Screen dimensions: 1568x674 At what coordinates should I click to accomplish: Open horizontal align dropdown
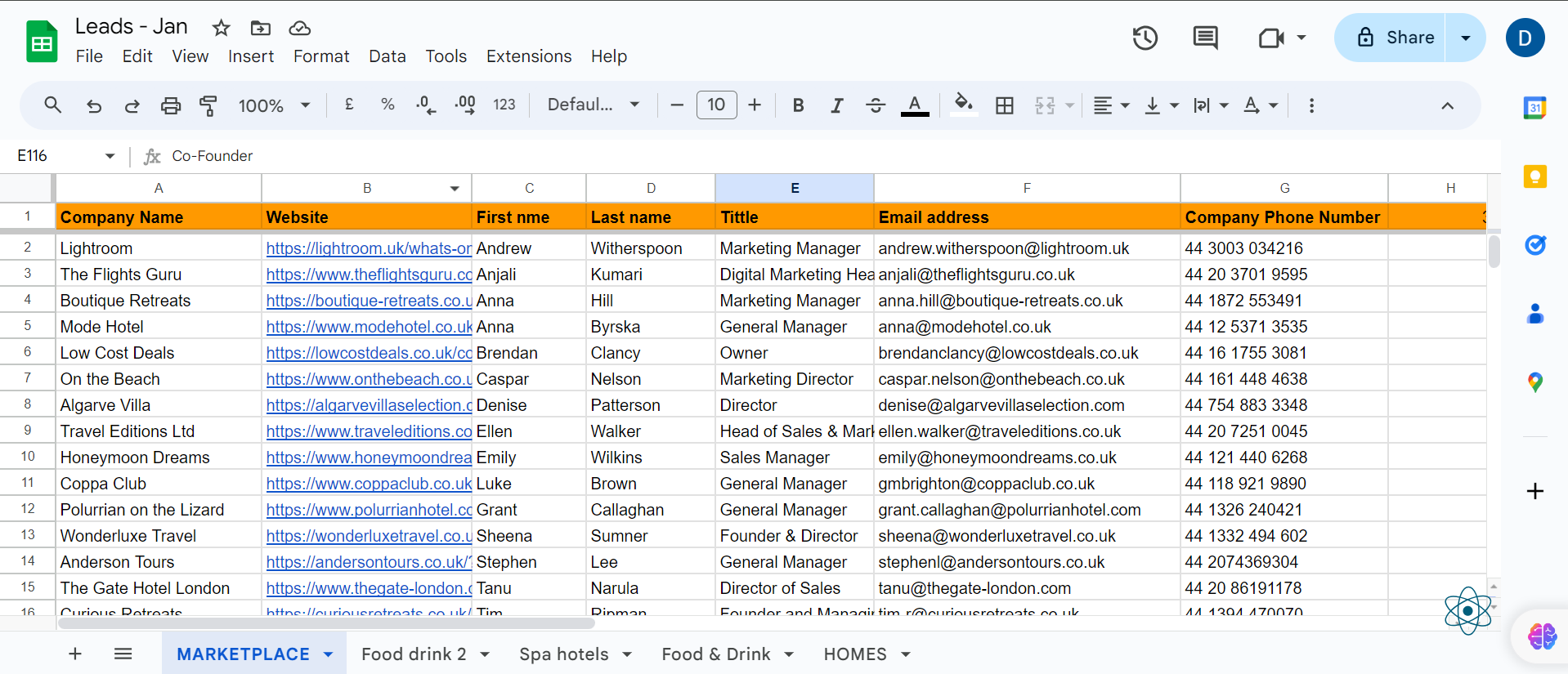[x=1112, y=105]
